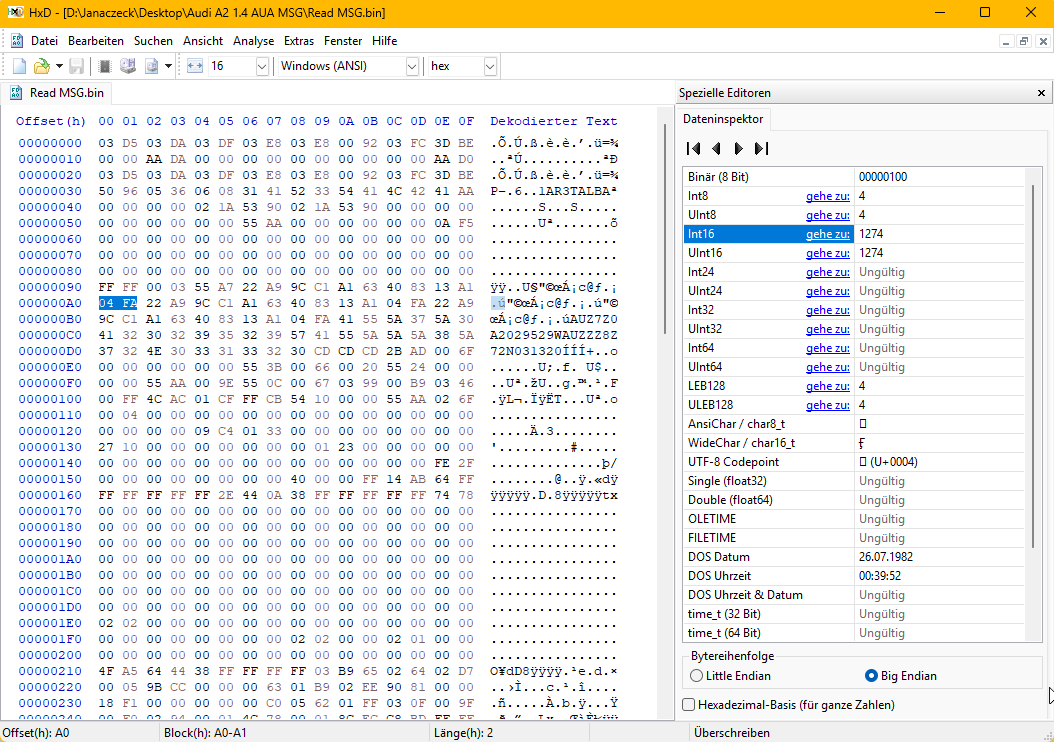Open the Windows (ANSI) charset dropdown
1054x742 pixels.
[412, 66]
